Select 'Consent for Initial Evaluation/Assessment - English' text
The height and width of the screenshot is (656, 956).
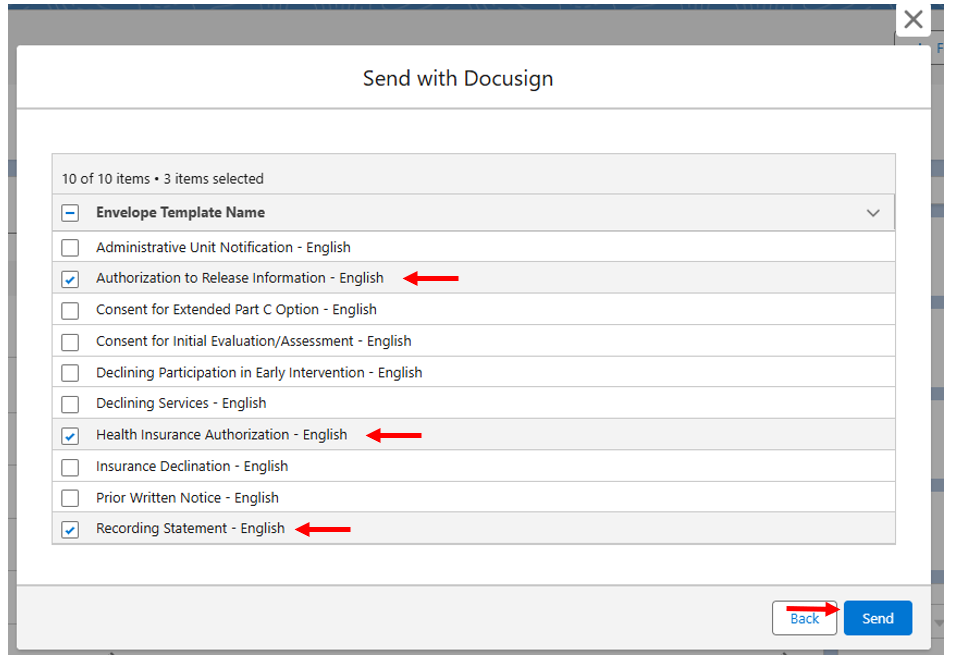coord(254,341)
